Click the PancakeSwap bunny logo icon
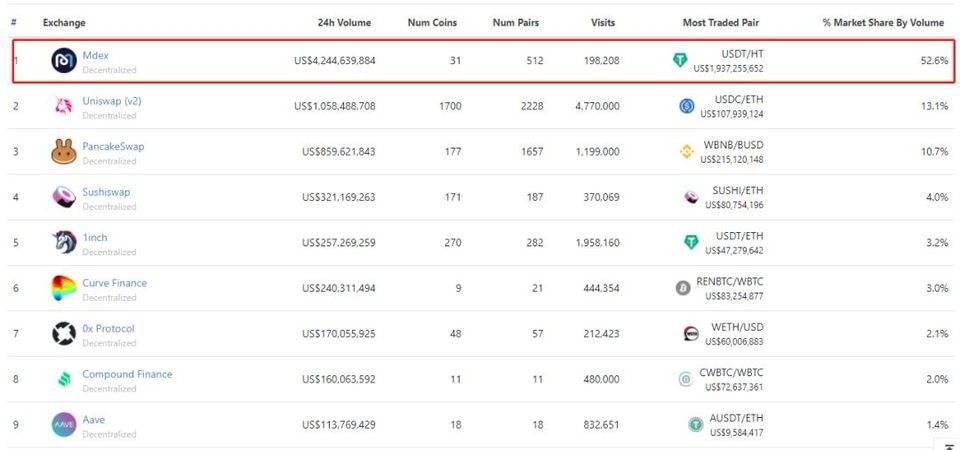The height and width of the screenshot is (450, 960). [64, 152]
